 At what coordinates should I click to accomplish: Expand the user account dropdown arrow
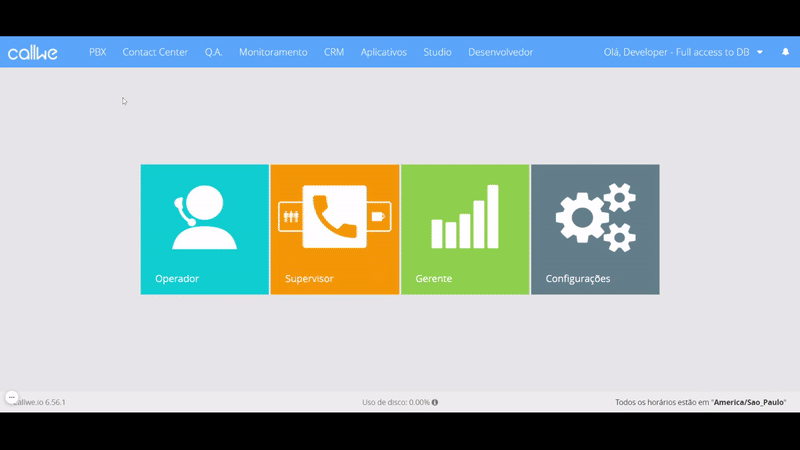coord(760,52)
